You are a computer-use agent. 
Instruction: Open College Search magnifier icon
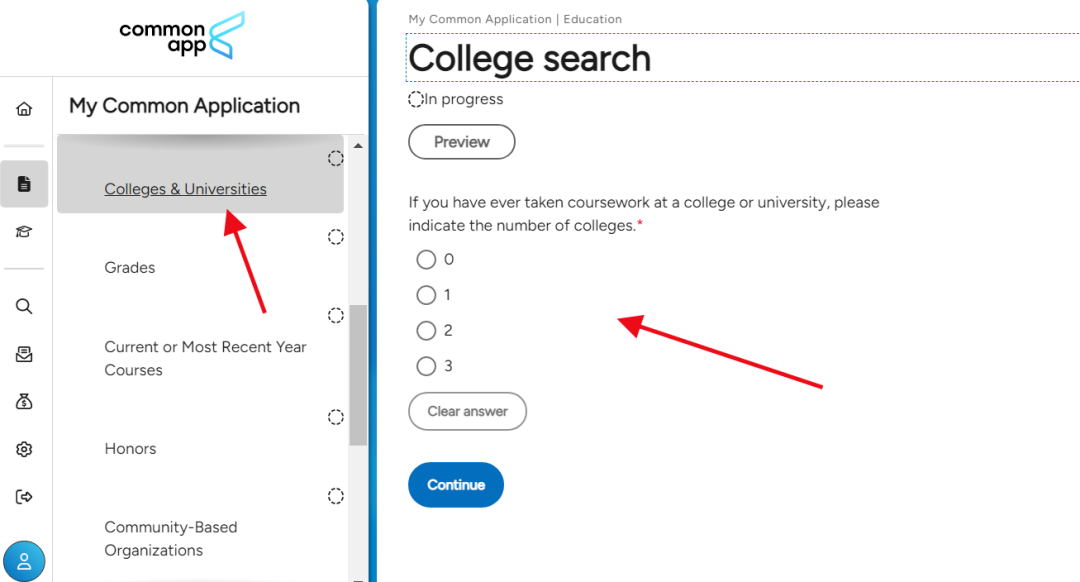point(24,307)
